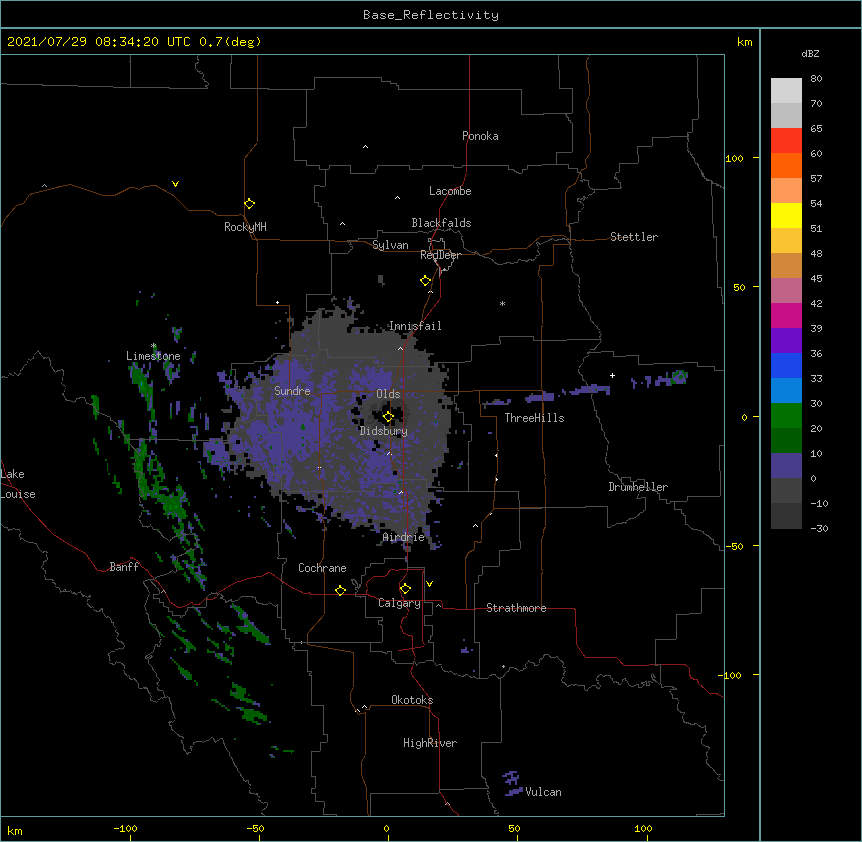Click the Sylvan label on the map
This screenshot has height=842, width=862.
point(390,245)
